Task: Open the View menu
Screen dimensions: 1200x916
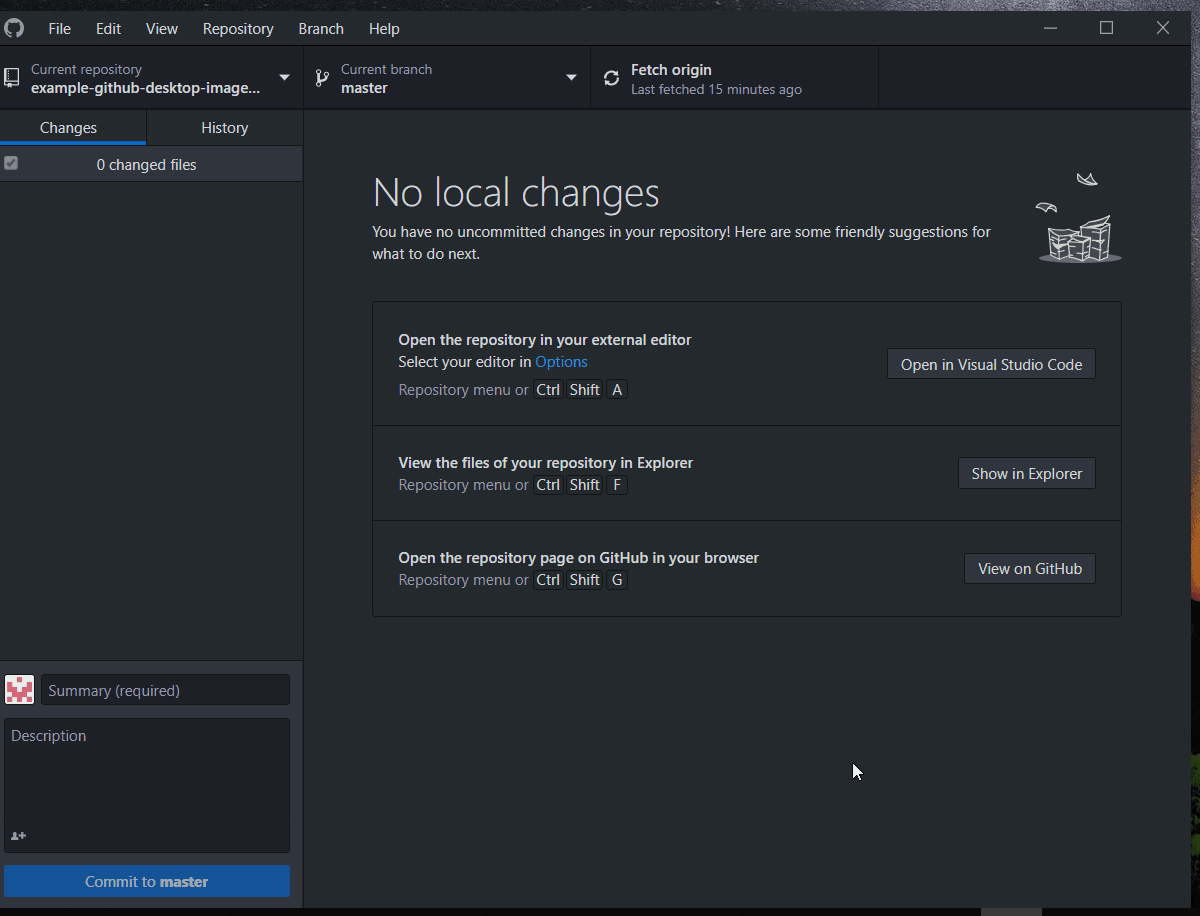Action: (162, 28)
